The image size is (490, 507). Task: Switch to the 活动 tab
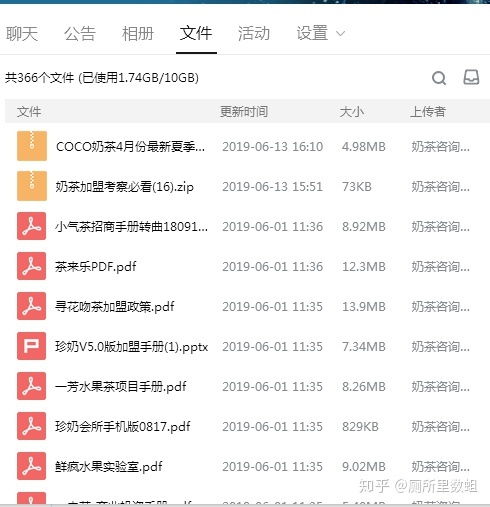pos(254,33)
